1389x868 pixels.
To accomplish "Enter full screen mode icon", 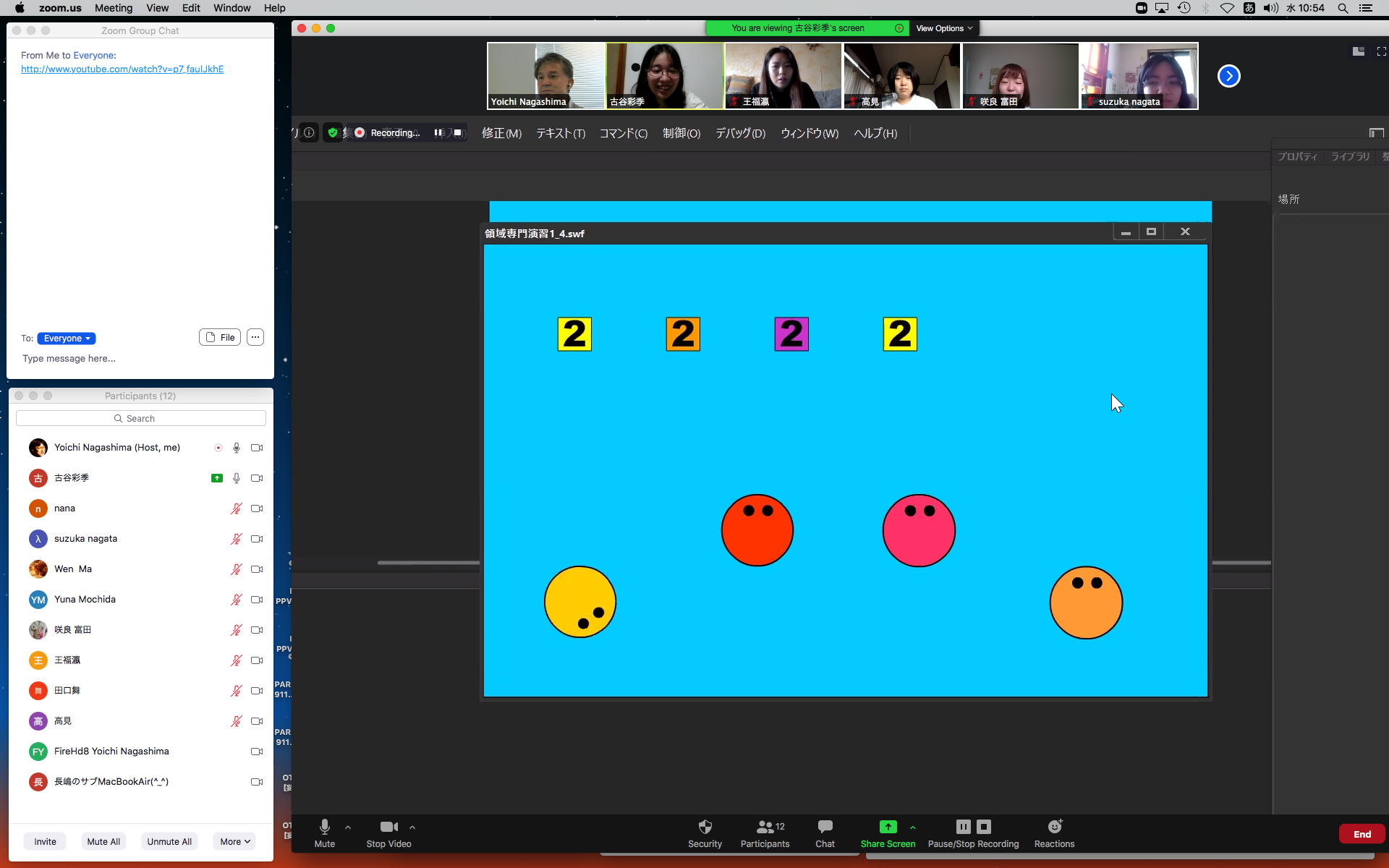I will pyautogui.click(x=1381, y=51).
